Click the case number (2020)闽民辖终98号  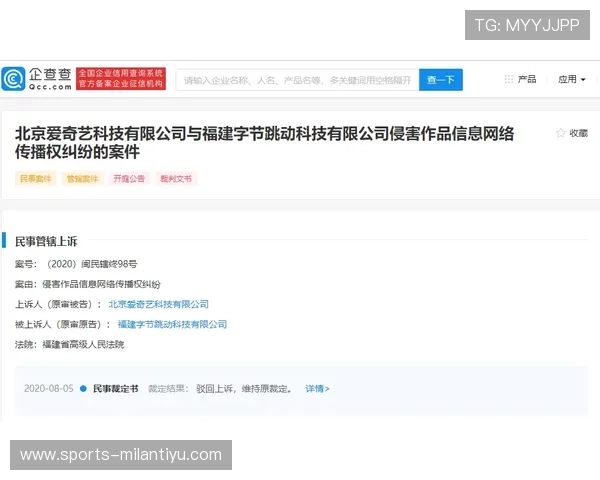coord(91,264)
